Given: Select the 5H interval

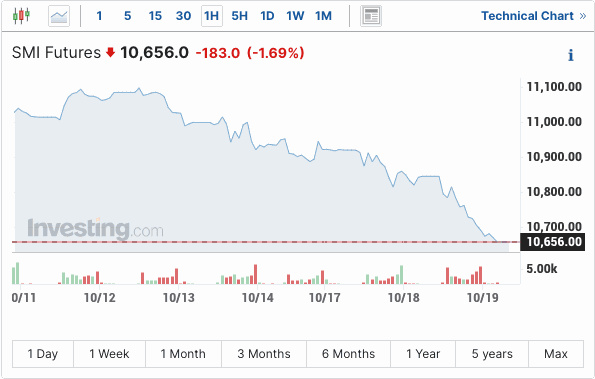Looking at the screenshot, I should [x=239, y=16].
